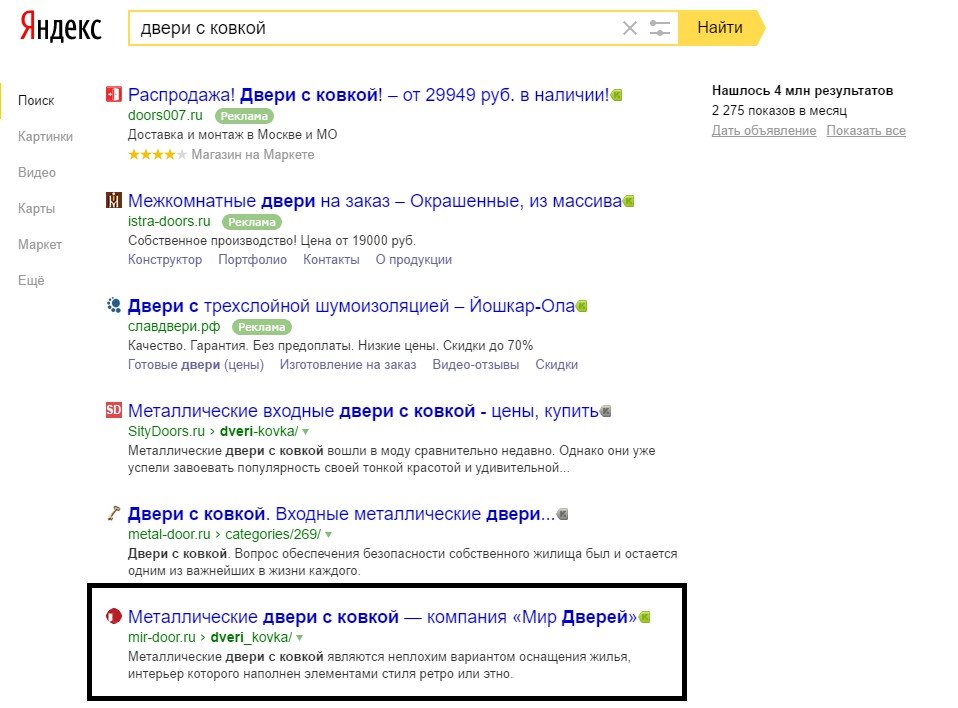Open the Готовые двери (цены) sitelink
958x708 pixels.
[x=196, y=365]
